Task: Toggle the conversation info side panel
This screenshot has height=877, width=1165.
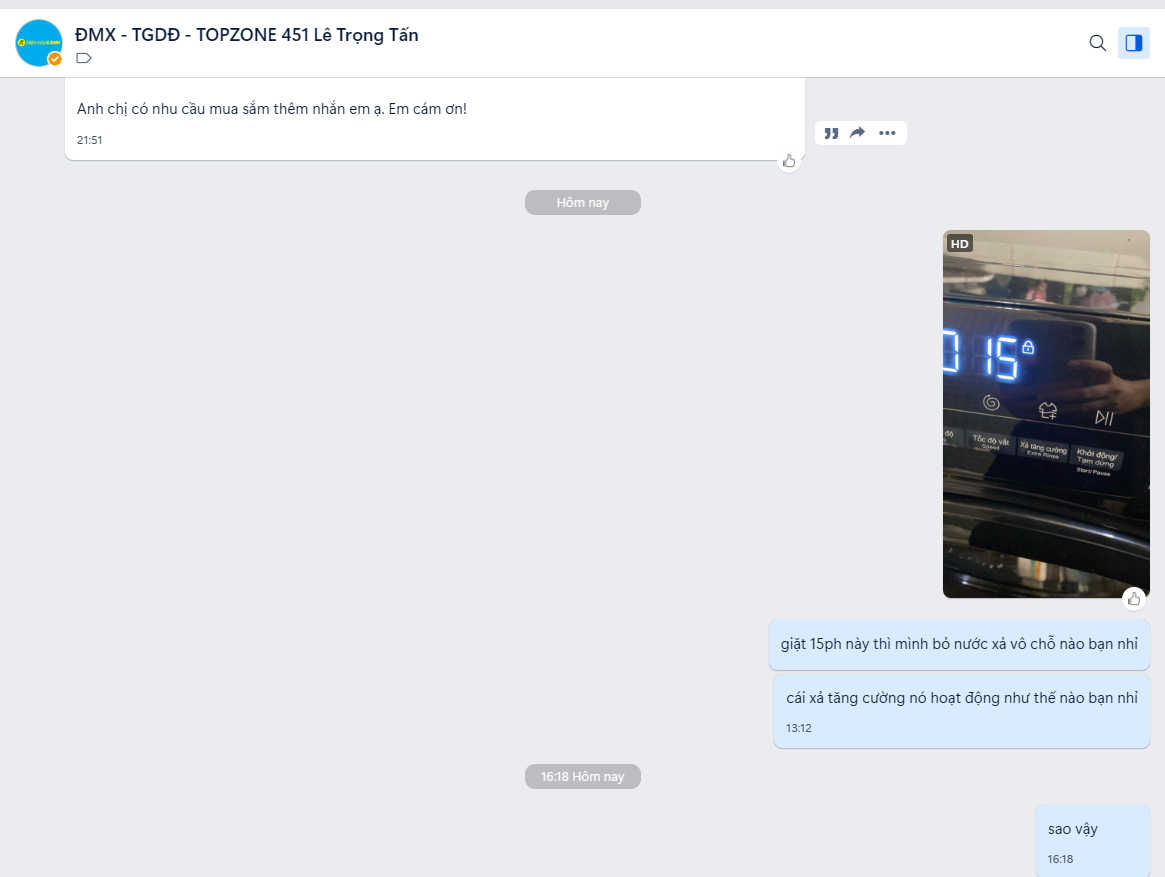Action: click(1133, 43)
